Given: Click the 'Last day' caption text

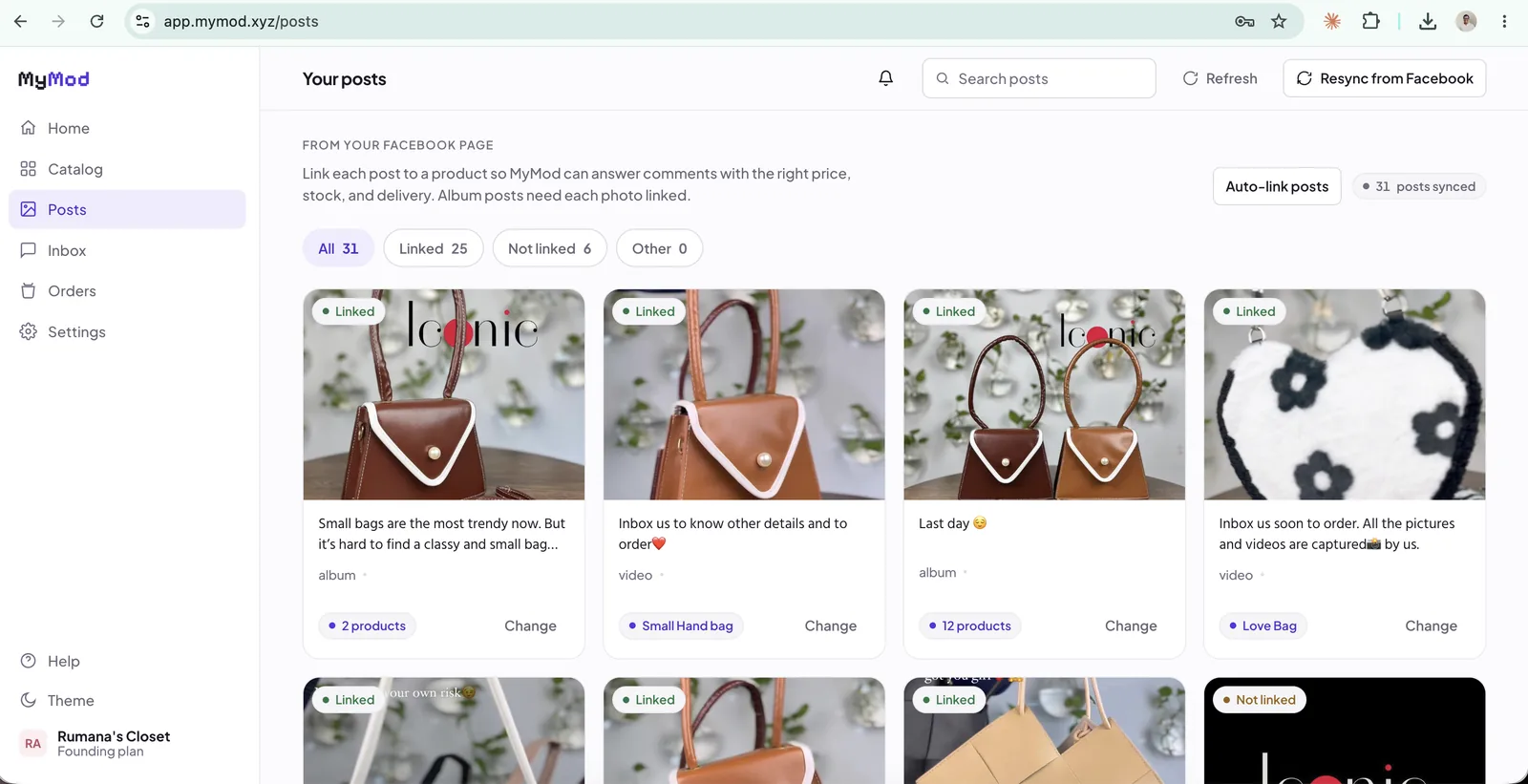Looking at the screenshot, I should pos(952,523).
